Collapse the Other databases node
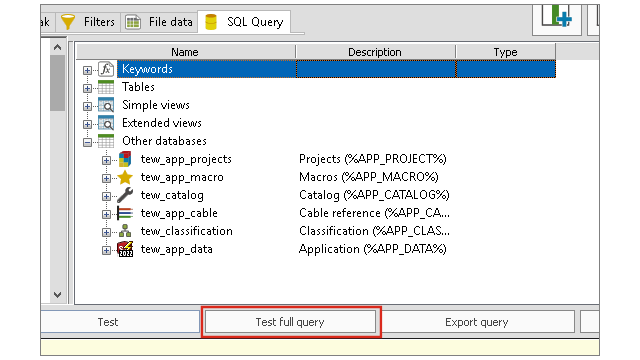This screenshot has width=640, height=360. [87, 142]
